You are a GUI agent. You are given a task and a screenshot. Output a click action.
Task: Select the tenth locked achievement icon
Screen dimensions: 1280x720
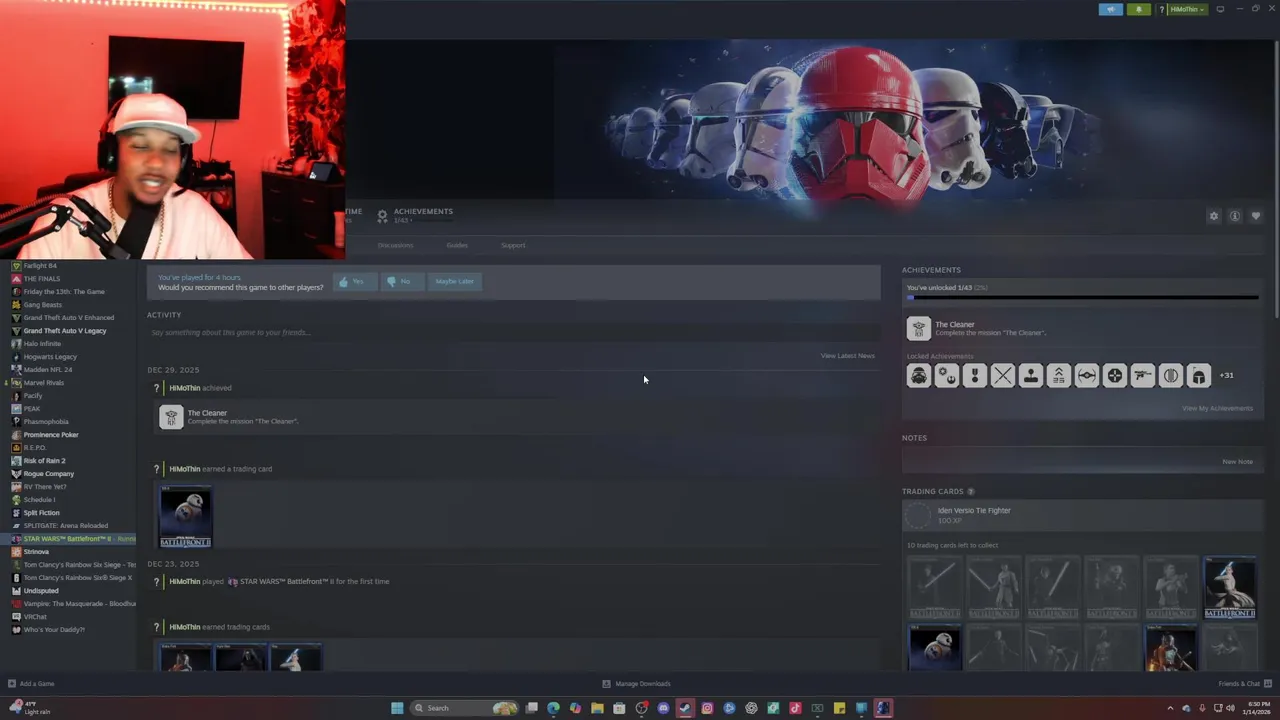1171,376
